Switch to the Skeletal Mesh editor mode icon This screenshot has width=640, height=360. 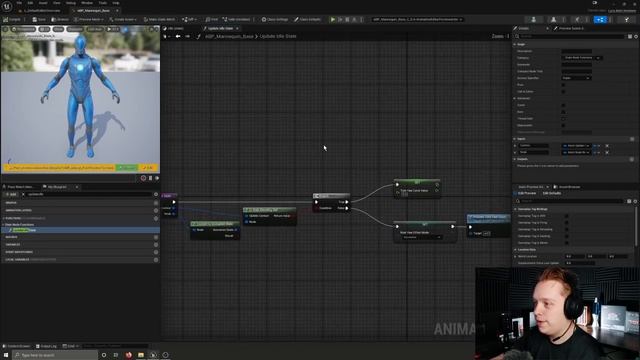coord(553,19)
